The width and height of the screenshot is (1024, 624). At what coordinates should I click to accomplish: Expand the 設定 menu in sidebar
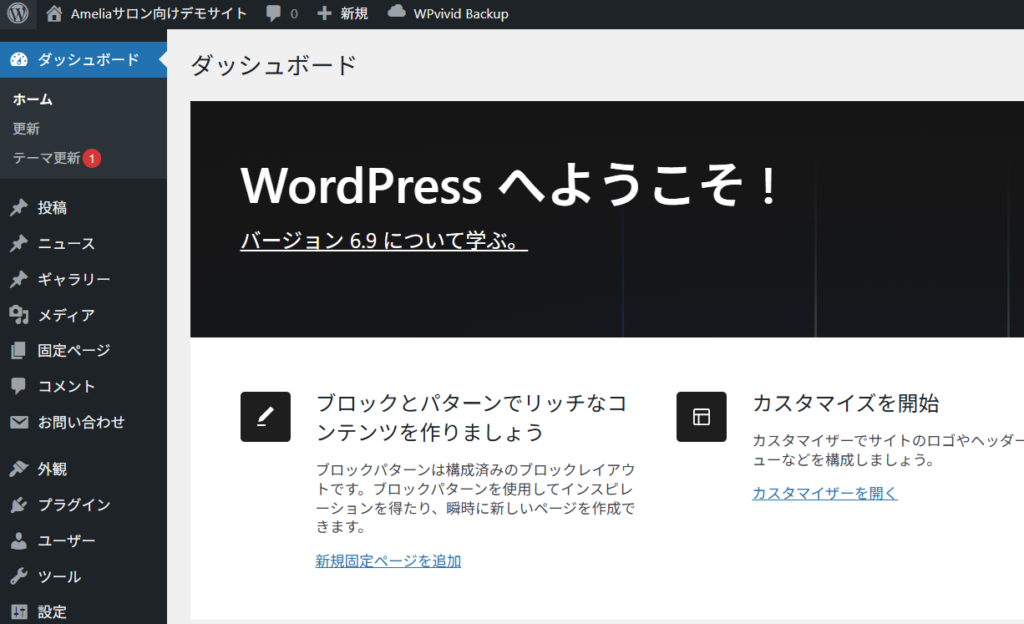[52, 611]
